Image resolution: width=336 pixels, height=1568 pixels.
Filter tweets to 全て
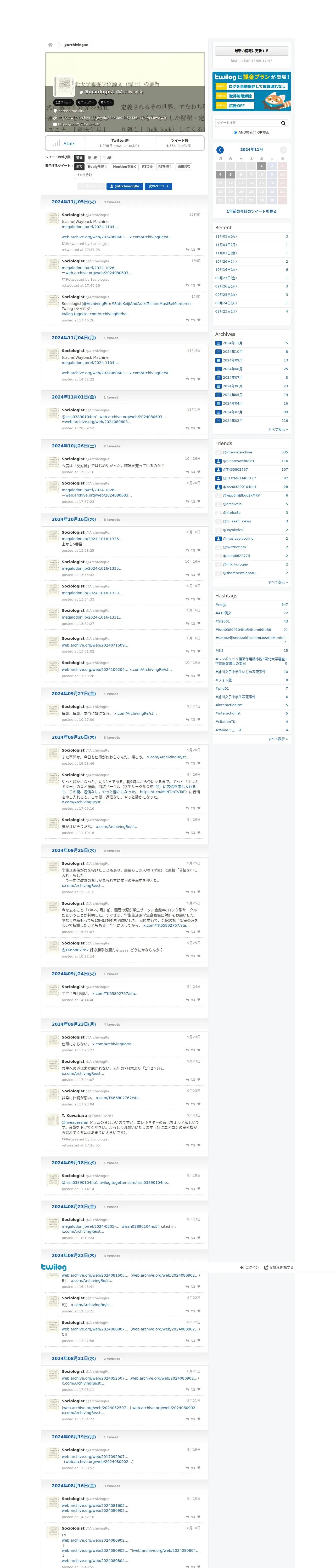coord(79,166)
